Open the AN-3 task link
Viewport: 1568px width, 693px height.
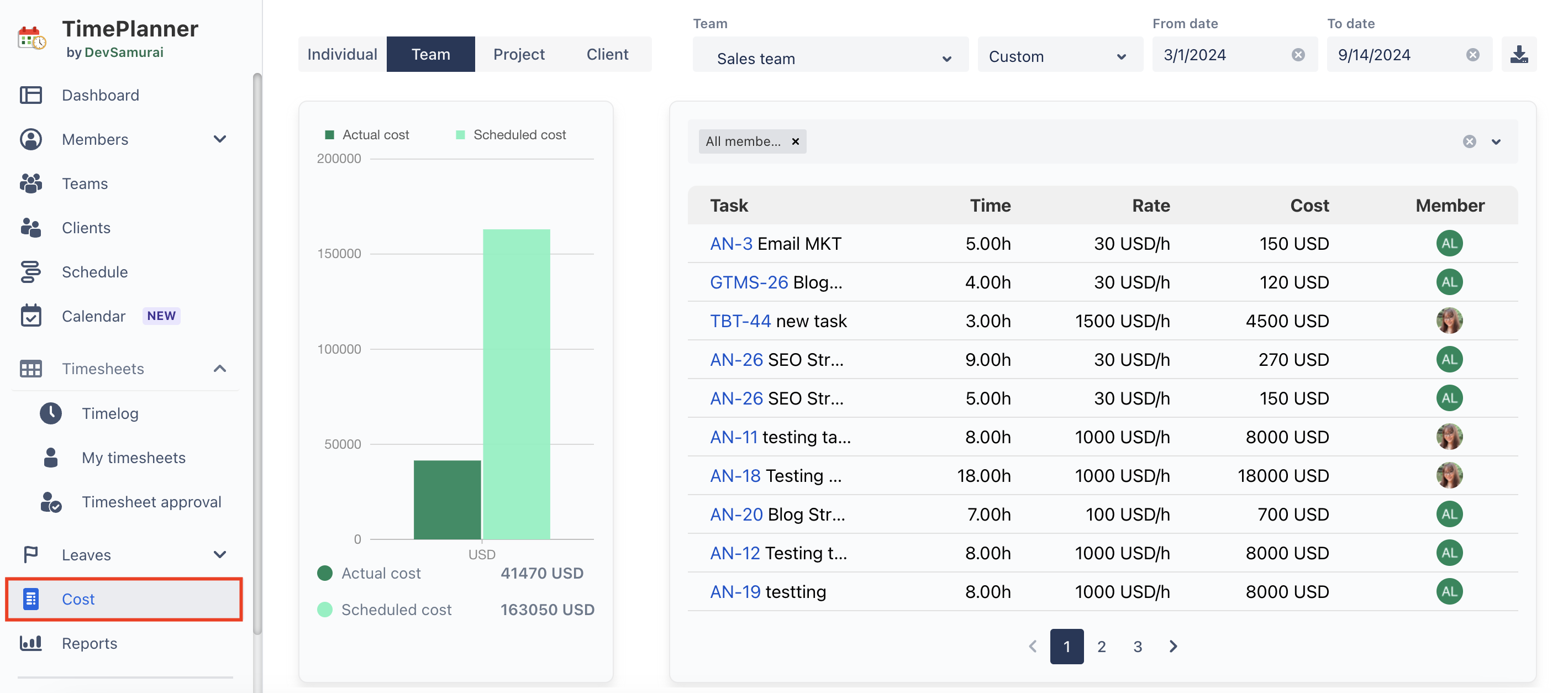click(x=731, y=244)
